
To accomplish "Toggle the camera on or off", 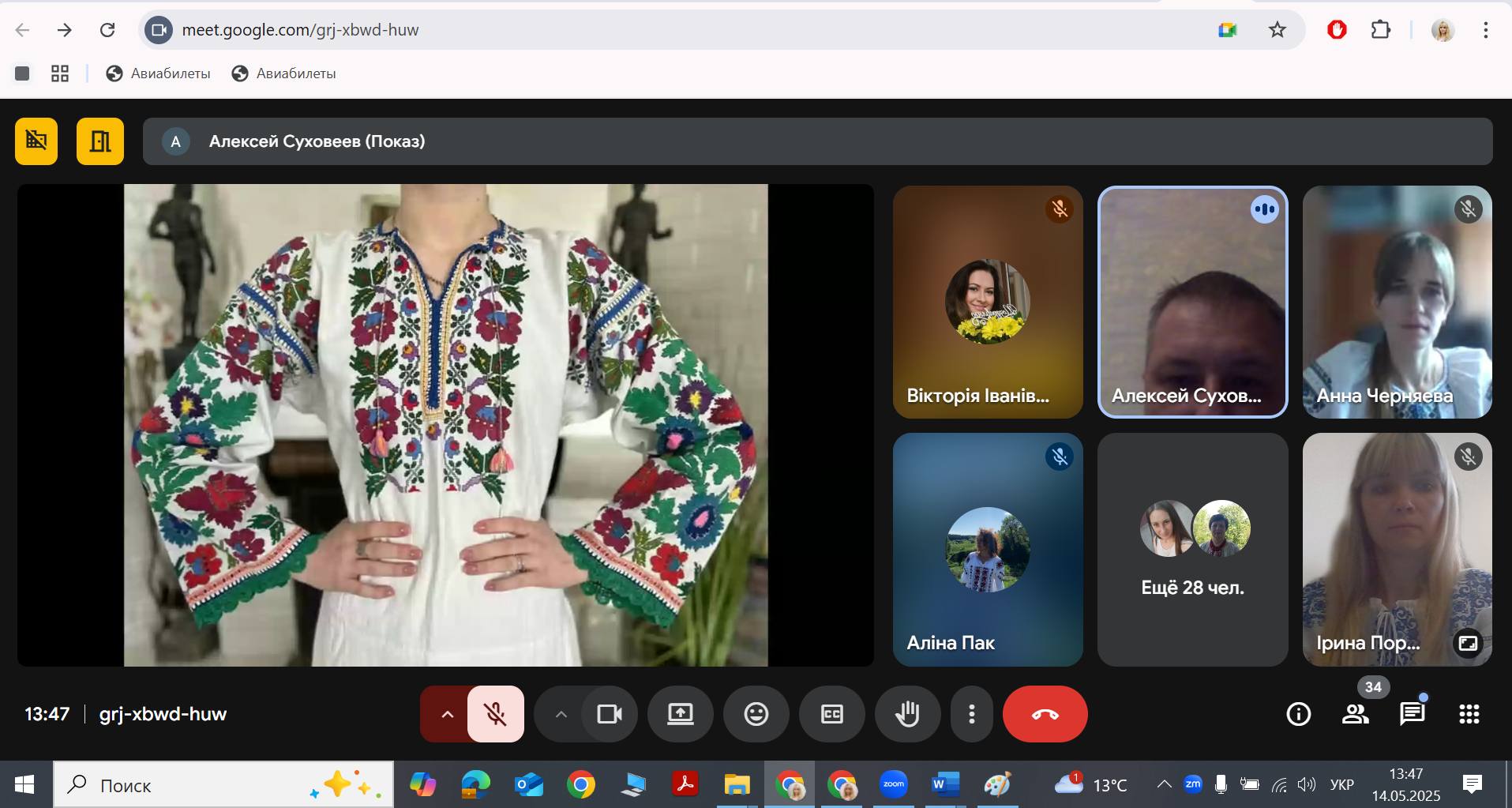I will [x=609, y=714].
